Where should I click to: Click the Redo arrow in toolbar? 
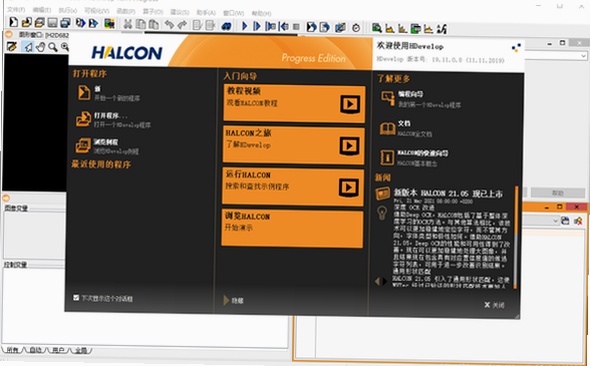click(x=182, y=25)
